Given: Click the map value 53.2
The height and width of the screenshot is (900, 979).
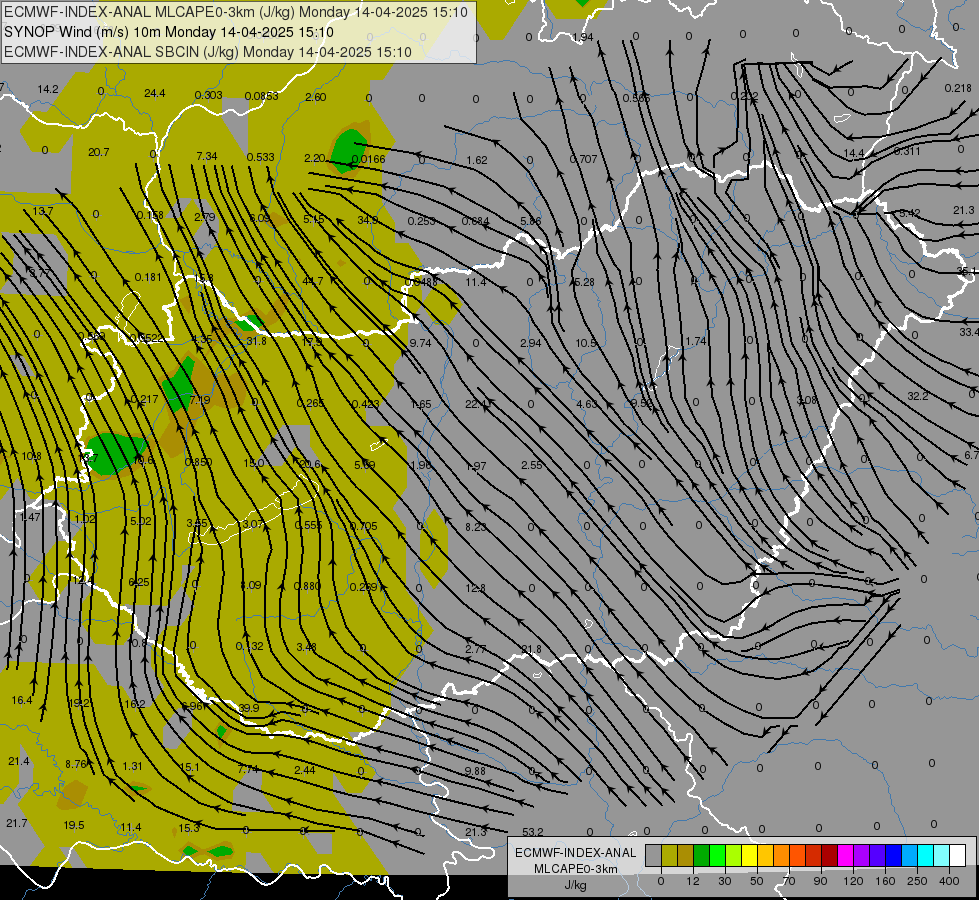Looking at the screenshot, I should coord(533,832).
